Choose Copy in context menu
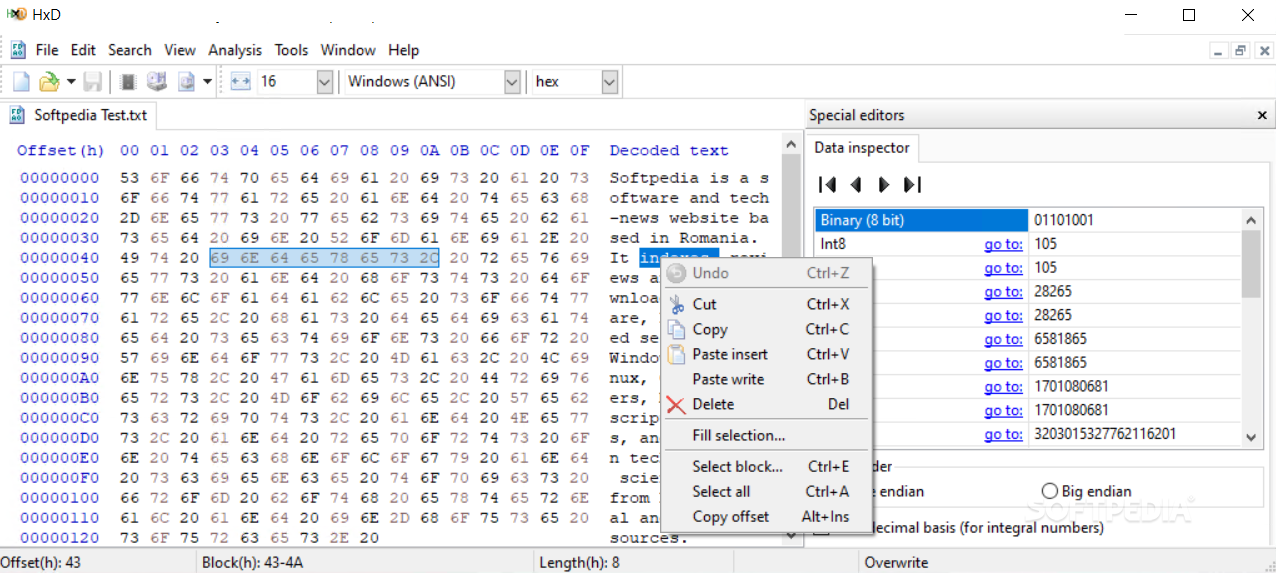This screenshot has height=573, width=1276. (x=765, y=329)
